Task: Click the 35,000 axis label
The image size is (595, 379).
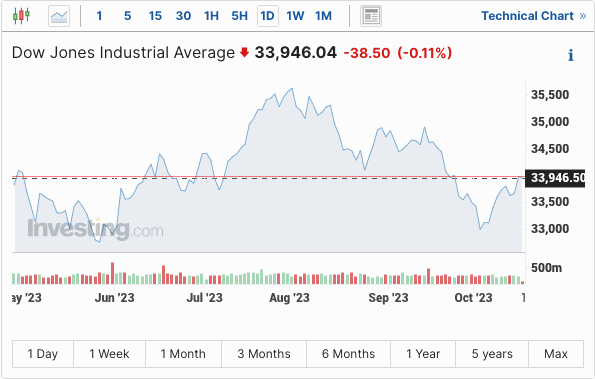Action: [x=550, y=122]
